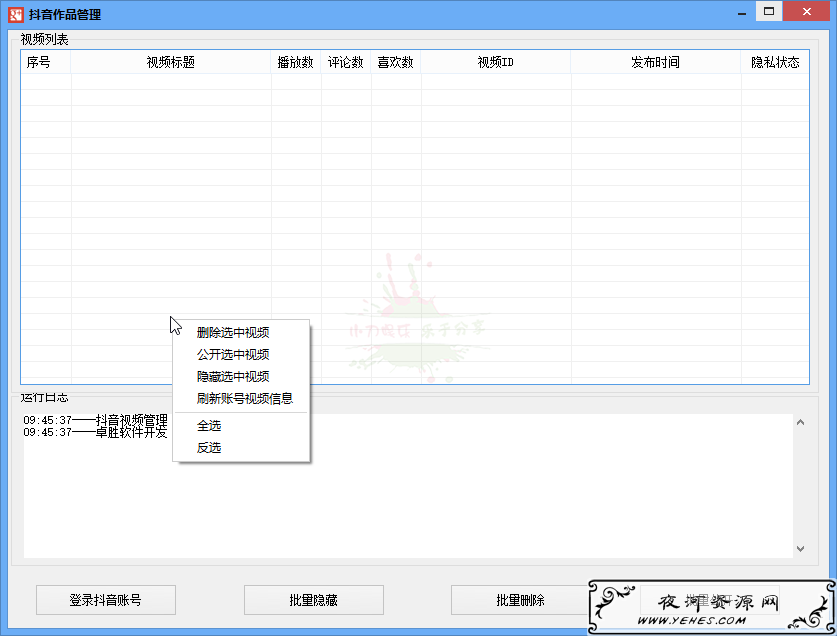This screenshot has width=837, height=636.
Task: Click the log scrollbar down arrow
Action: coord(800,548)
